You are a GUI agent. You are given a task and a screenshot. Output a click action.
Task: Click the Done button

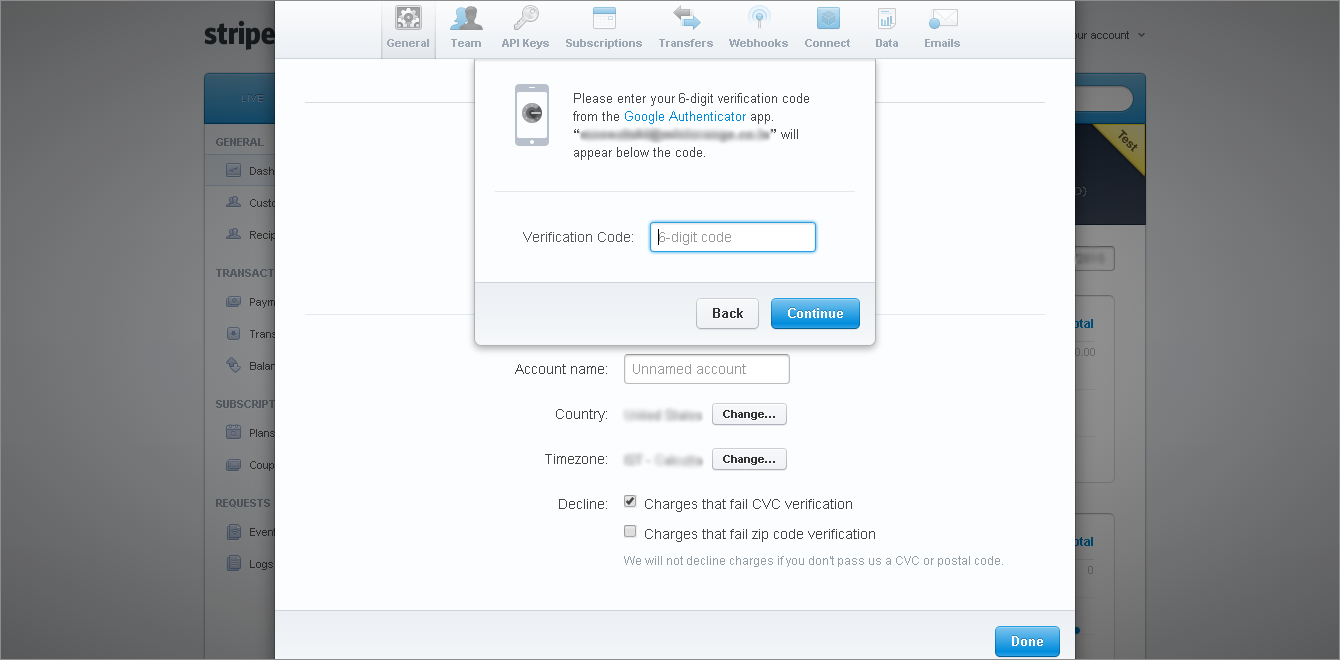(1027, 641)
